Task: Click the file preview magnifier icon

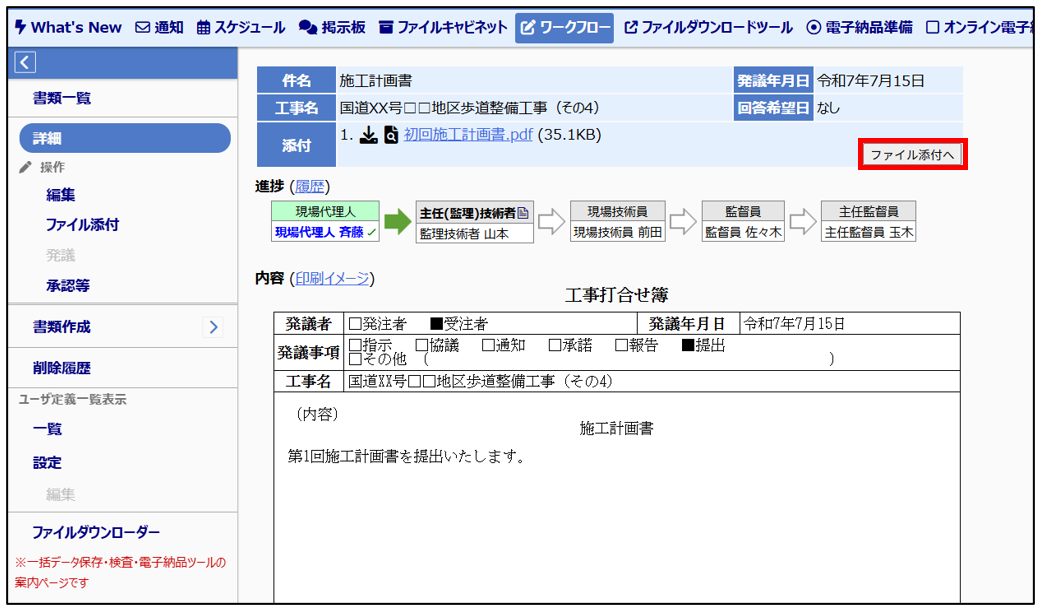Action: pos(391,136)
